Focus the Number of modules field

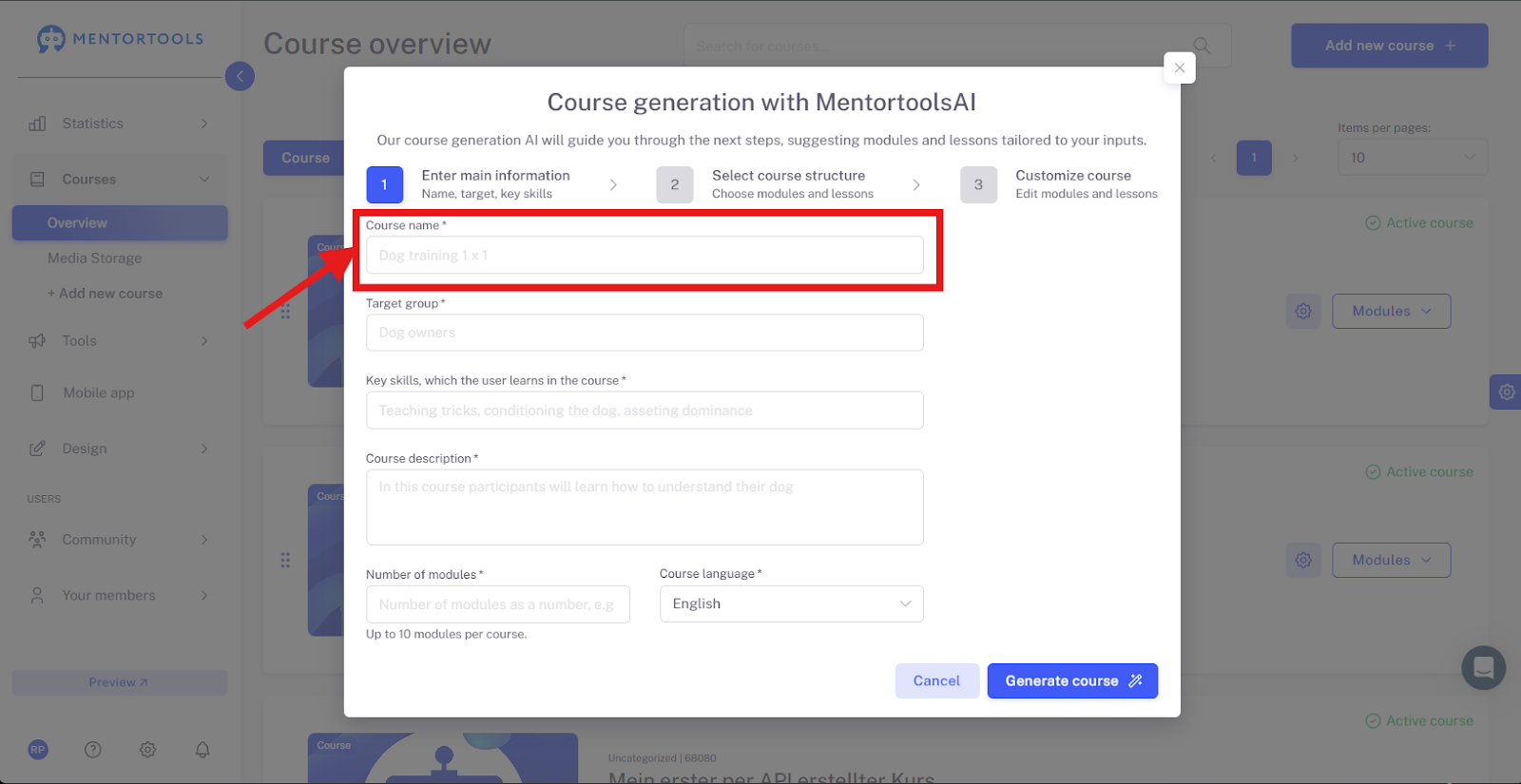[498, 604]
